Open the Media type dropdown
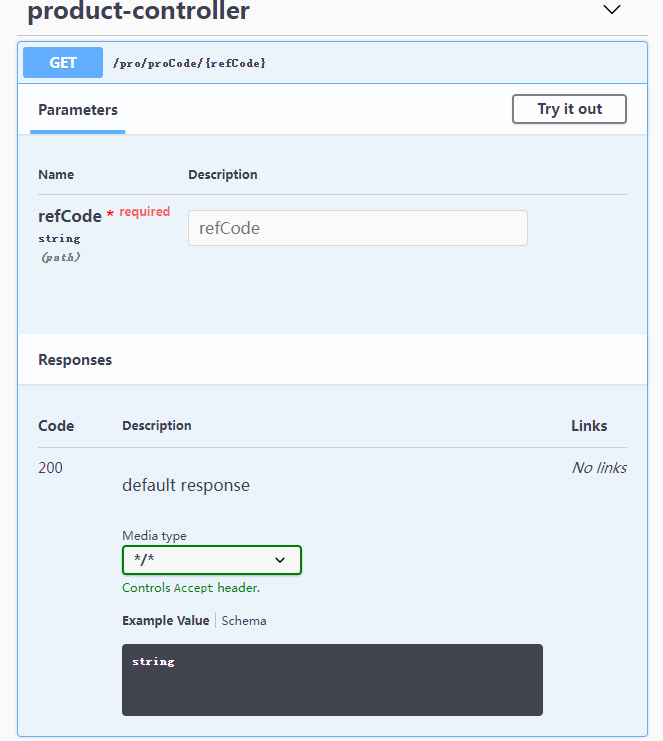663x741 pixels. pyautogui.click(x=211, y=560)
